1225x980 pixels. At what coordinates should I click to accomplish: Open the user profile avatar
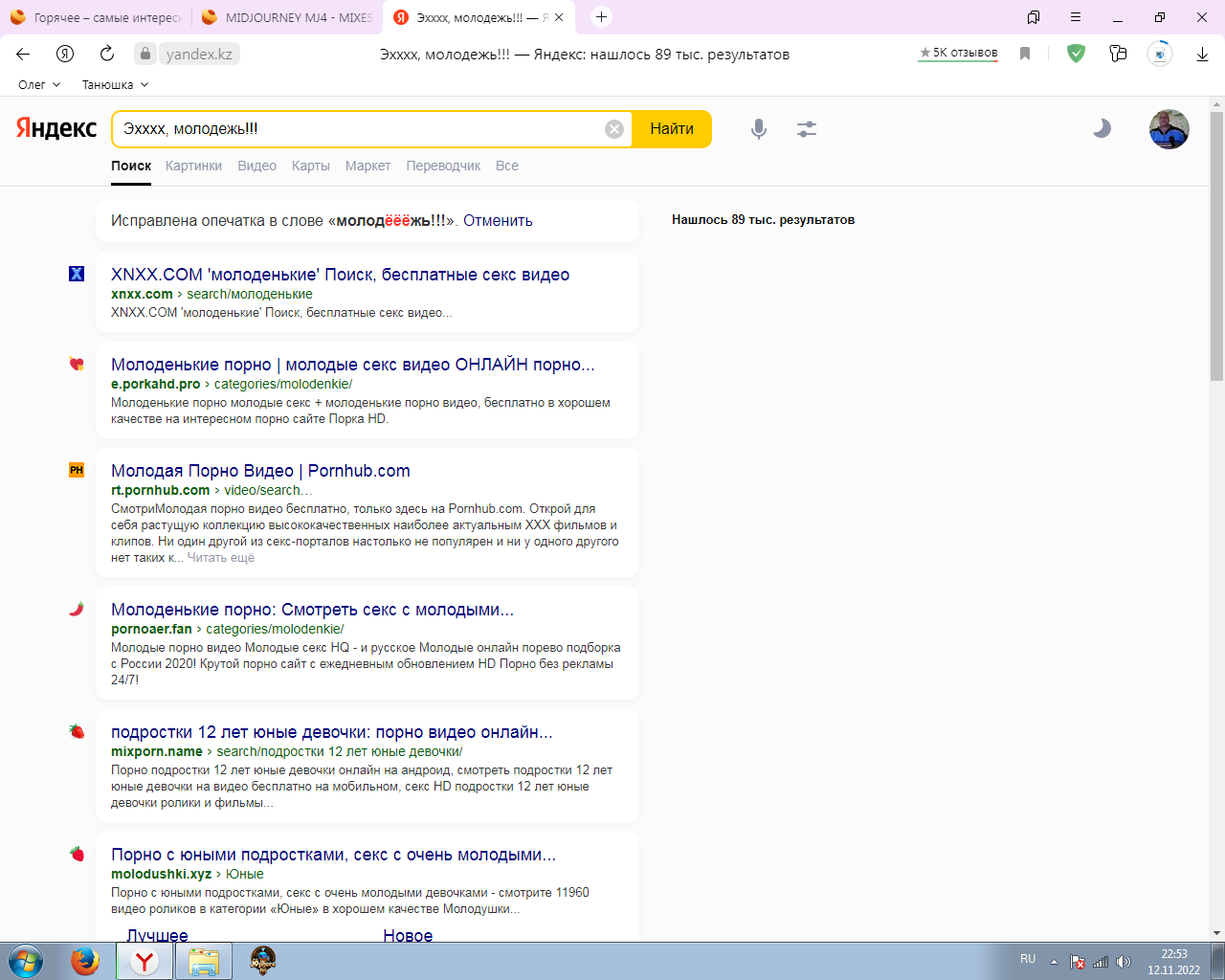tap(1169, 129)
